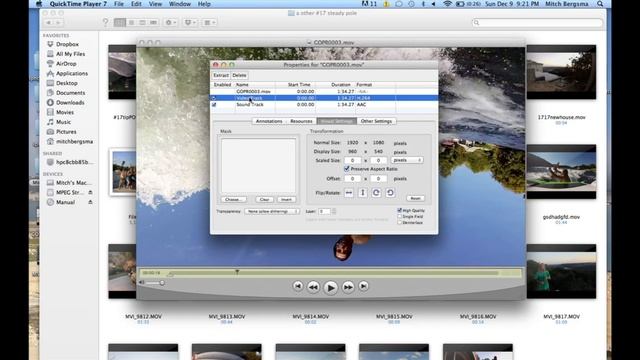Open the Window menu
This screenshot has height=360, width=640.
[180, 4]
